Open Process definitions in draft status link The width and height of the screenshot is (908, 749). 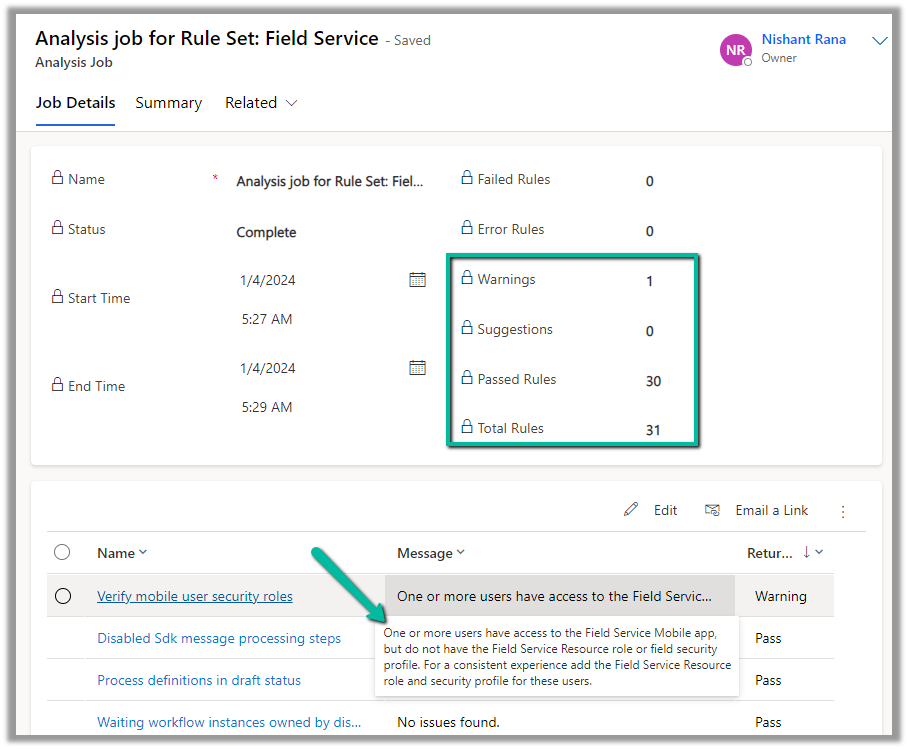click(199, 680)
